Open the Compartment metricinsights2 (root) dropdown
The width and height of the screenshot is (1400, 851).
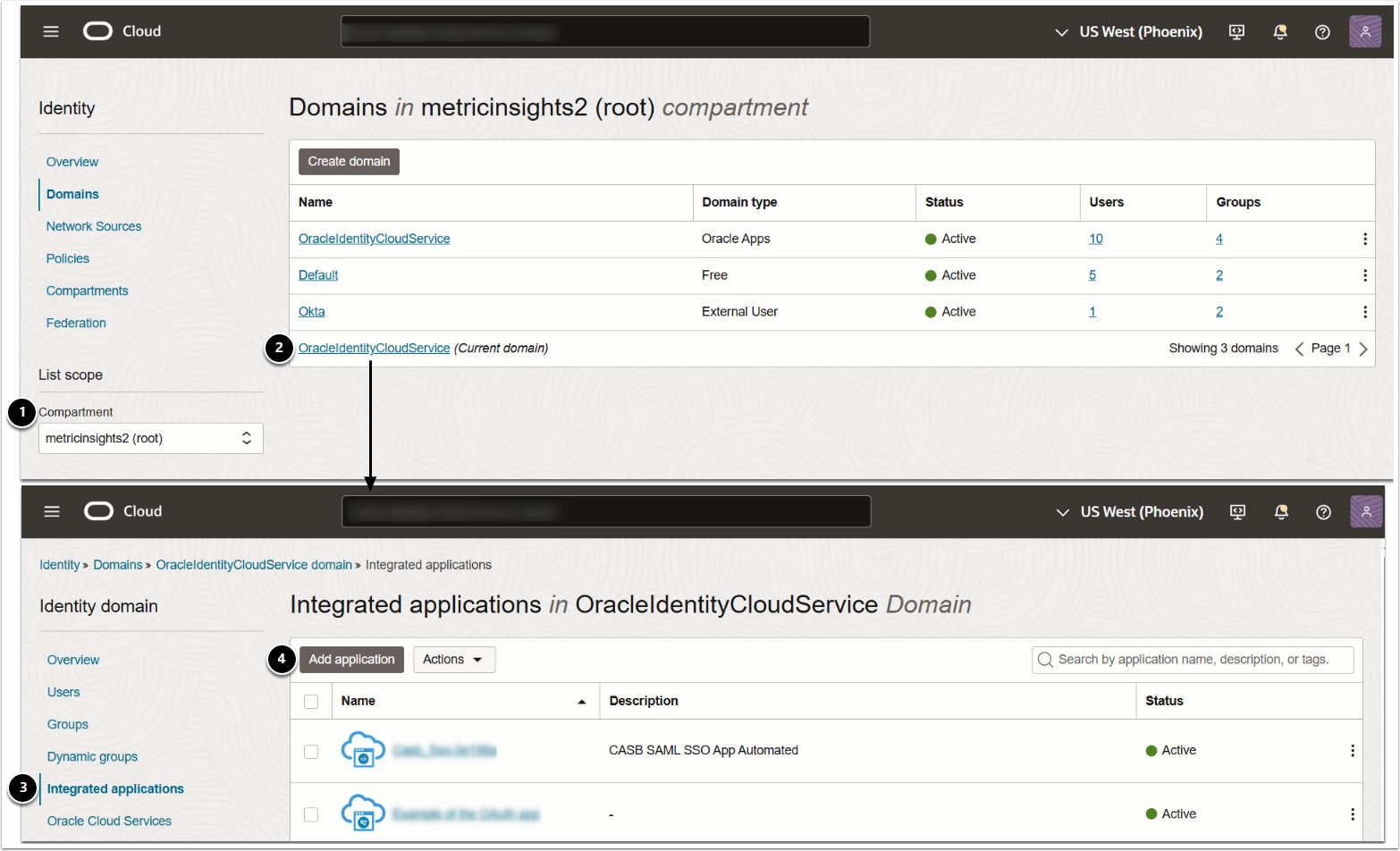[x=150, y=438]
